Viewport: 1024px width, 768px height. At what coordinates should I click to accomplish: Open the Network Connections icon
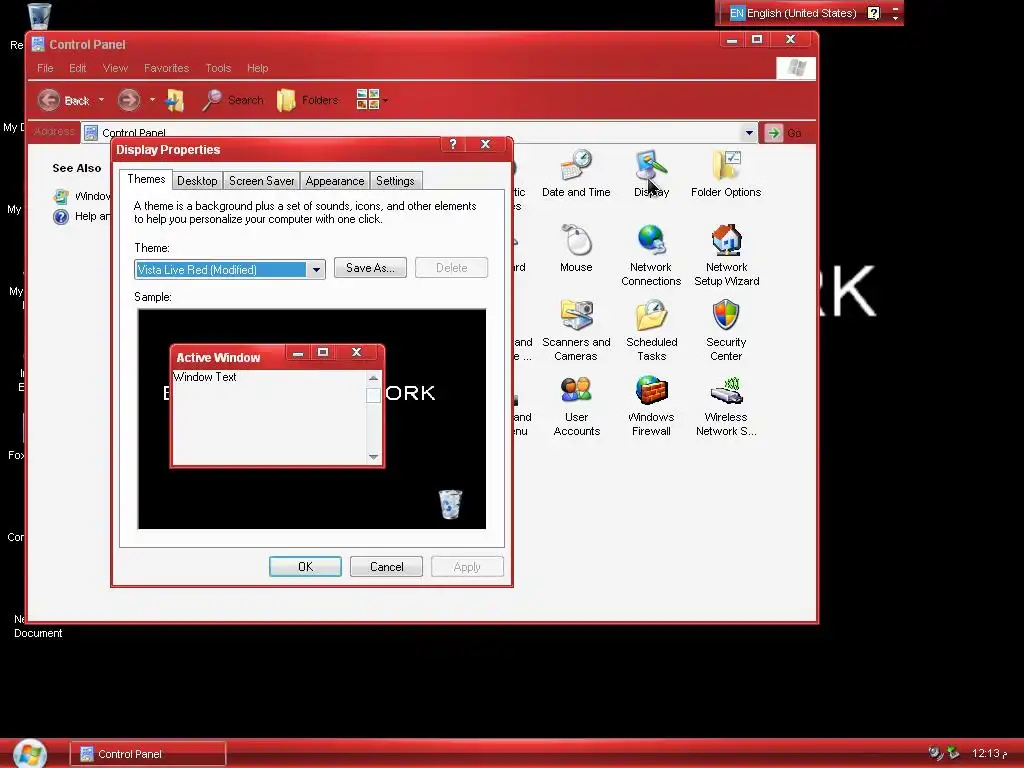pyautogui.click(x=651, y=255)
